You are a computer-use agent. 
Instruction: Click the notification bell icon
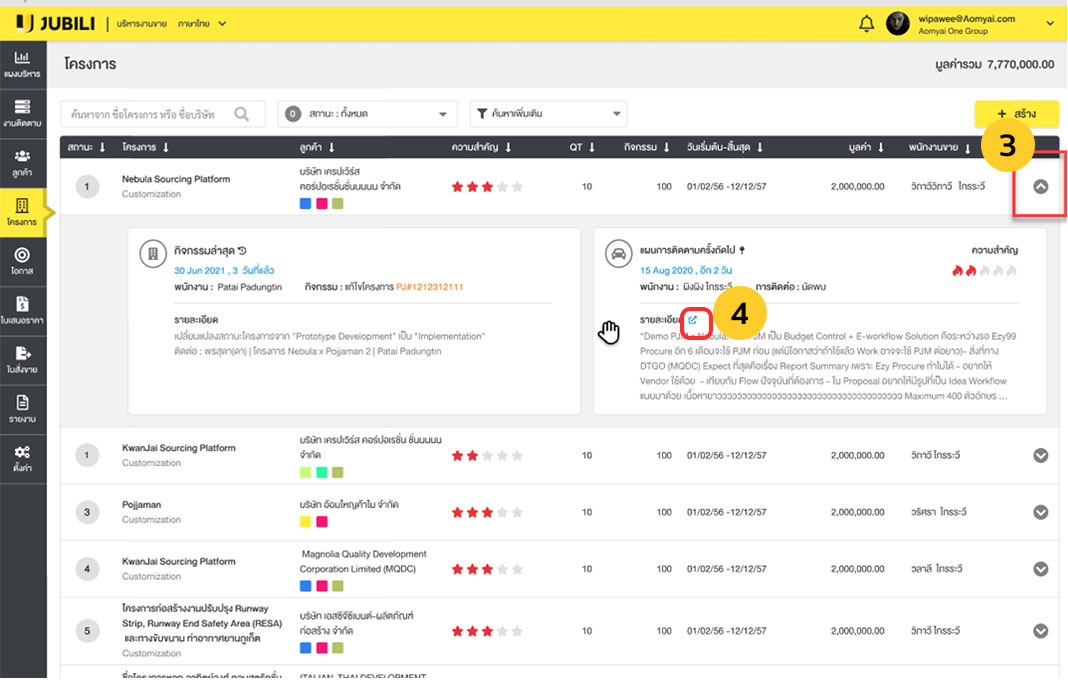(x=866, y=23)
